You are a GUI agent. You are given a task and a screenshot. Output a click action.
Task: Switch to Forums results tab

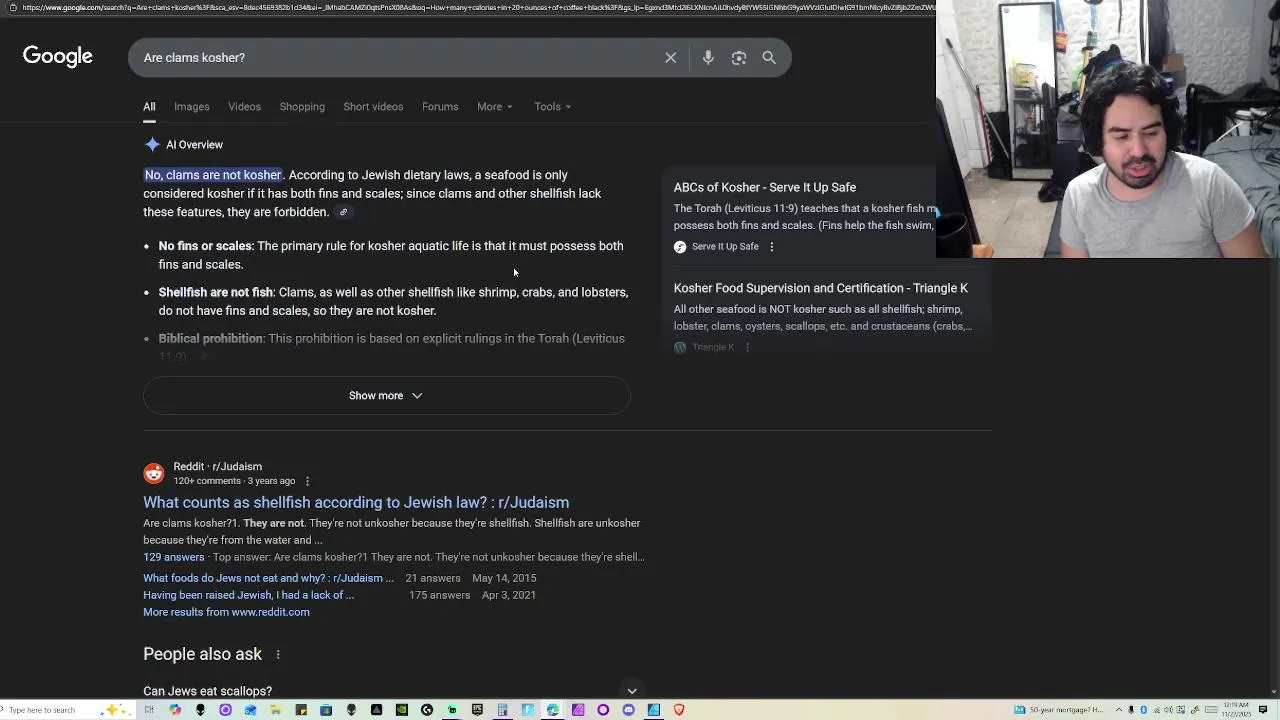440,107
